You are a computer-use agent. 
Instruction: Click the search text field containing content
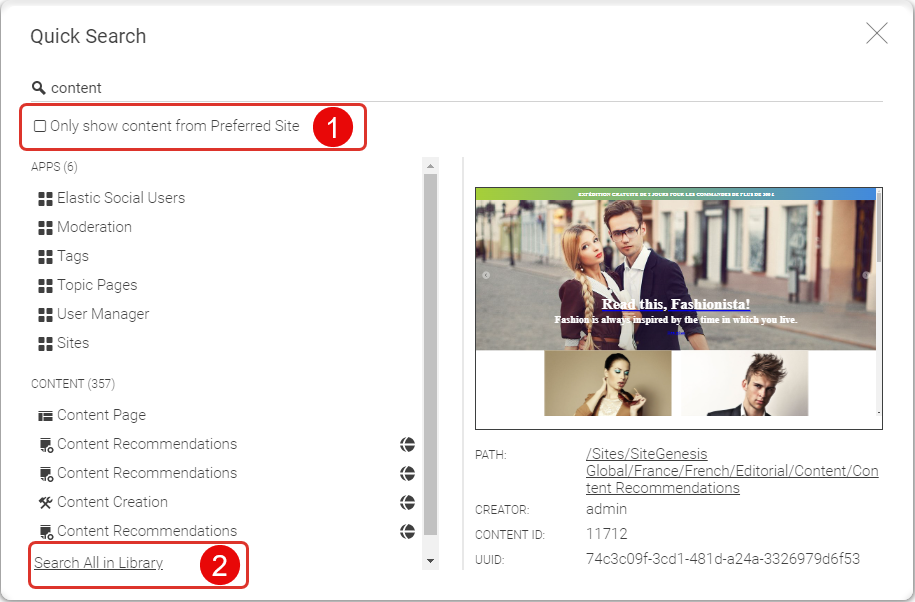tap(460, 88)
